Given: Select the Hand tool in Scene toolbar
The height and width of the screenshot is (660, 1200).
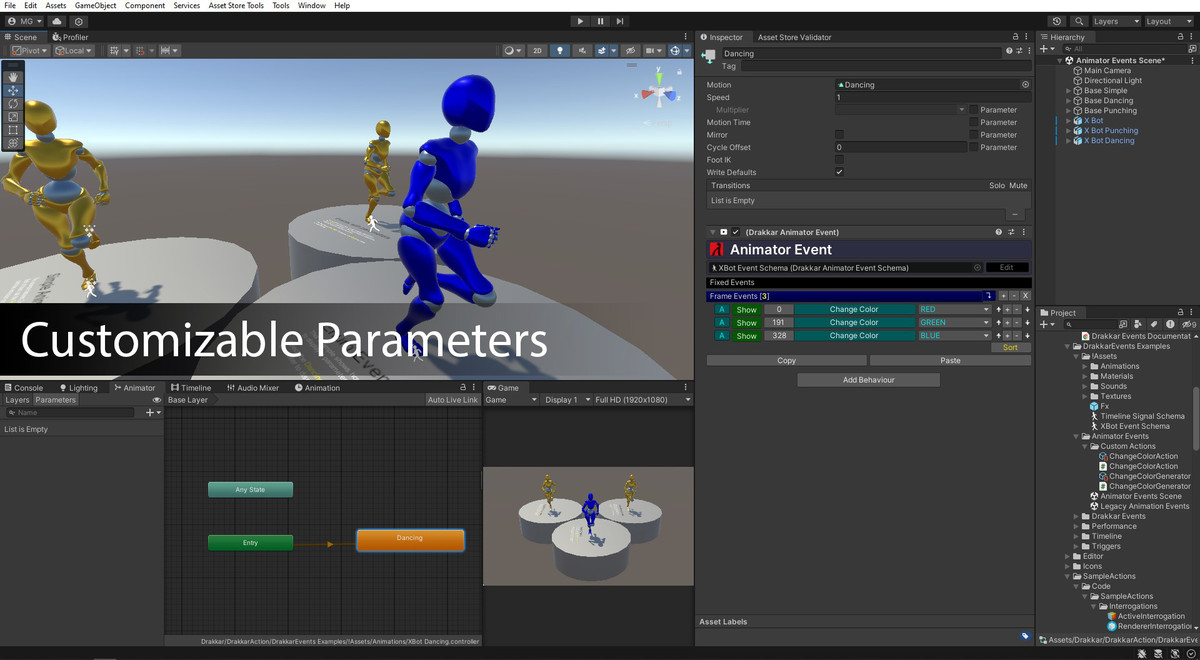Looking at the screenshot, I should pos(13,76).
